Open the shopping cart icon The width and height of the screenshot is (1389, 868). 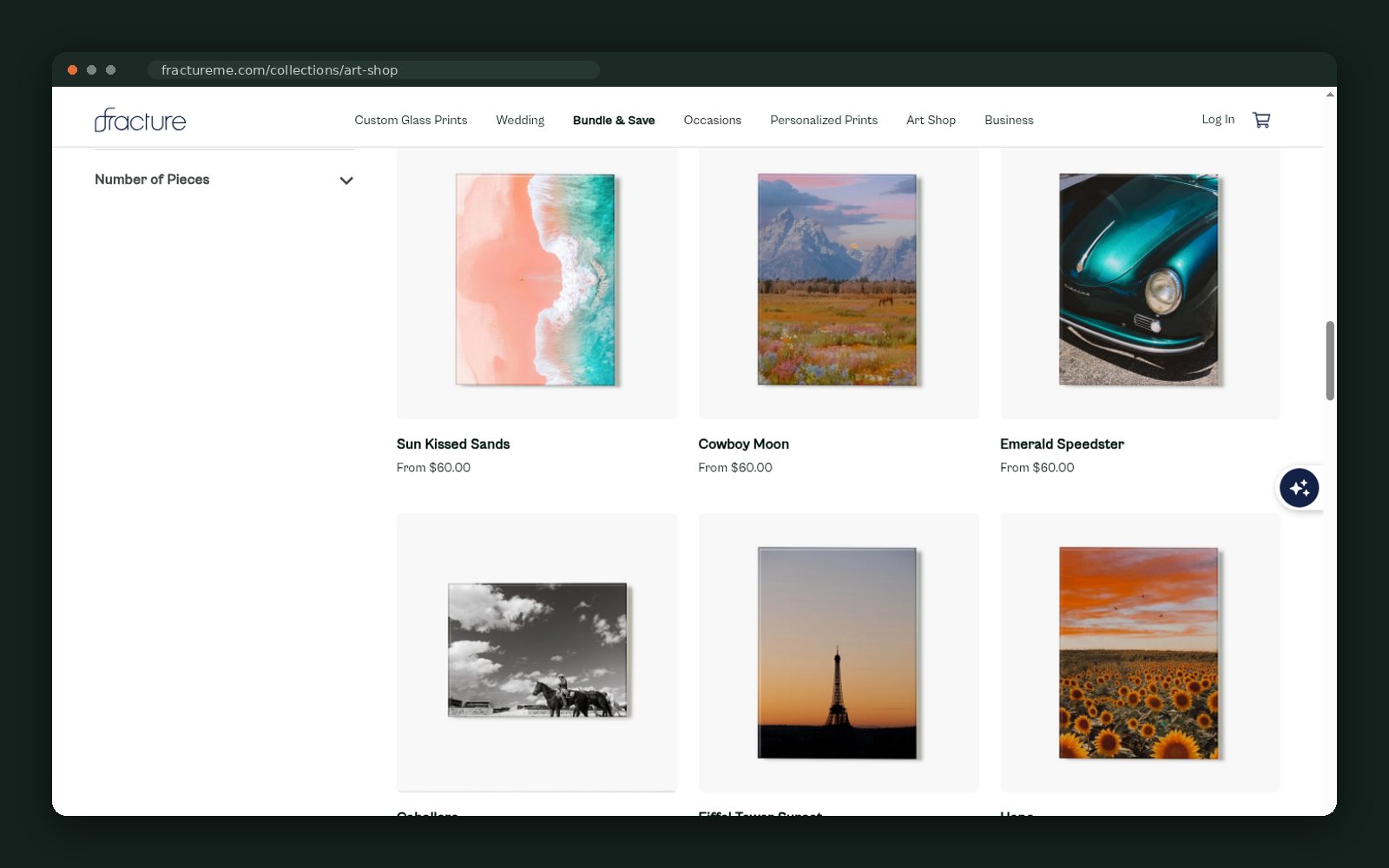[x=1261, y=120]
